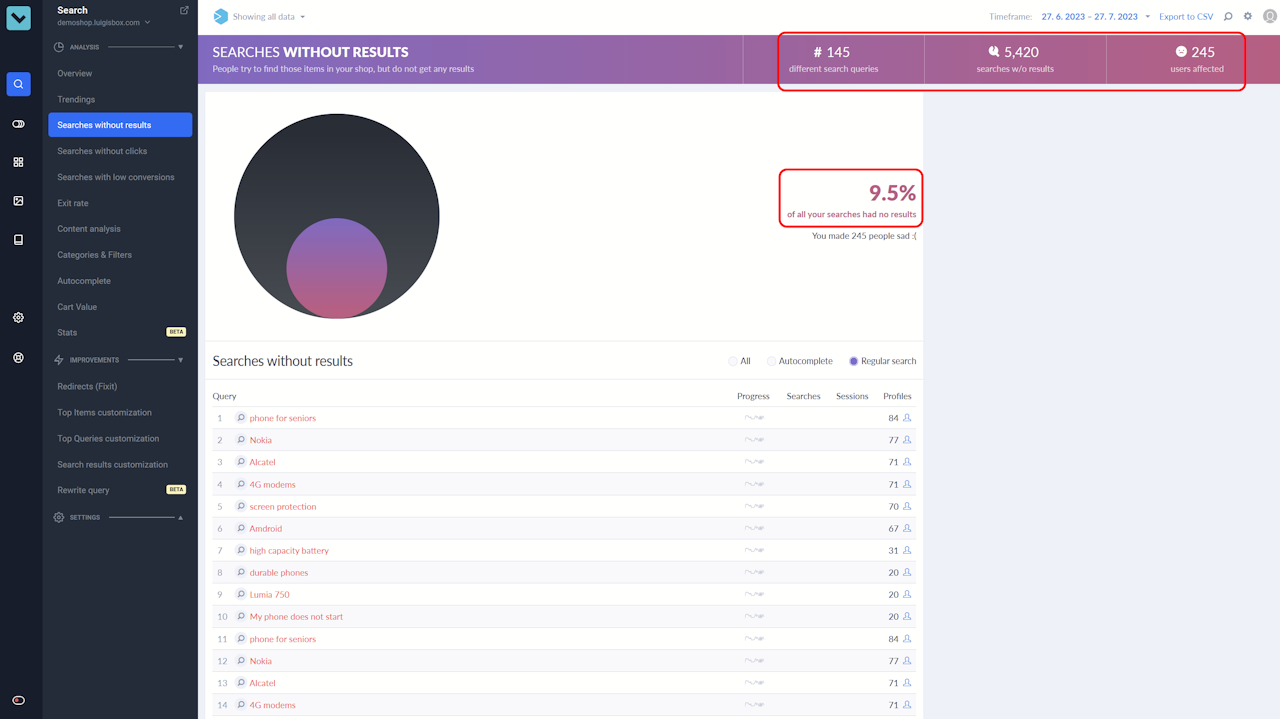1280x719 pixels.
Task: Open external link icon beside Search title
Action: click(x=184, y=10)
